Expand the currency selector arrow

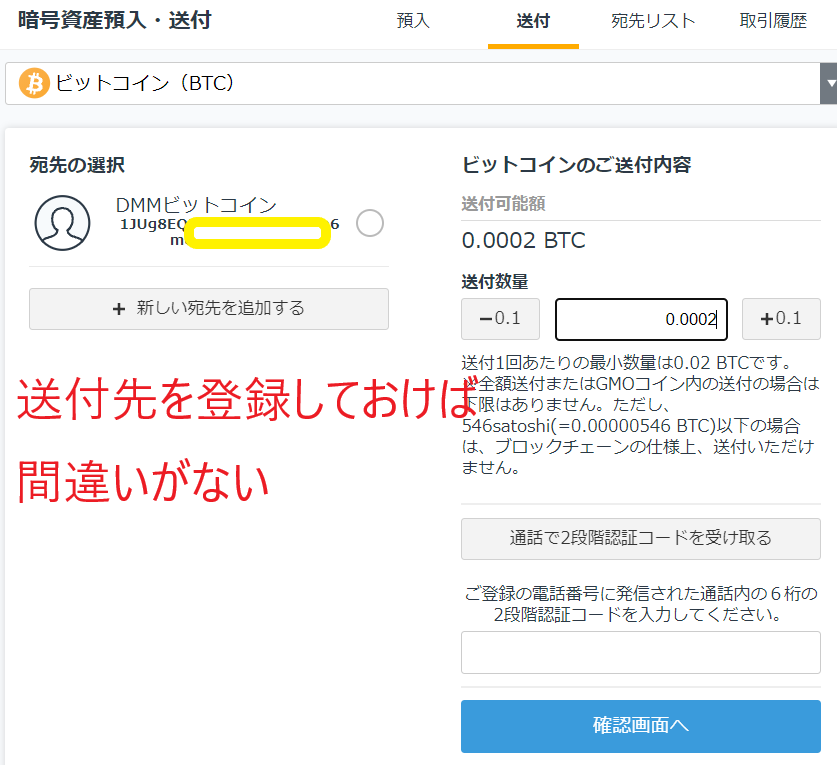829,83
